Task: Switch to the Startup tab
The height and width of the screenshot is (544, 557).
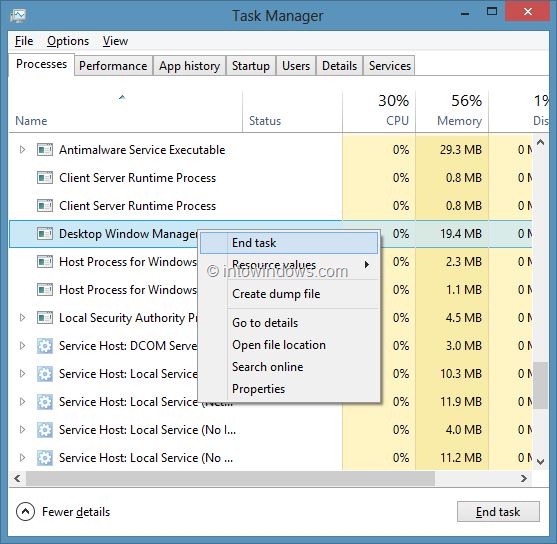Action: pos(251,66)
